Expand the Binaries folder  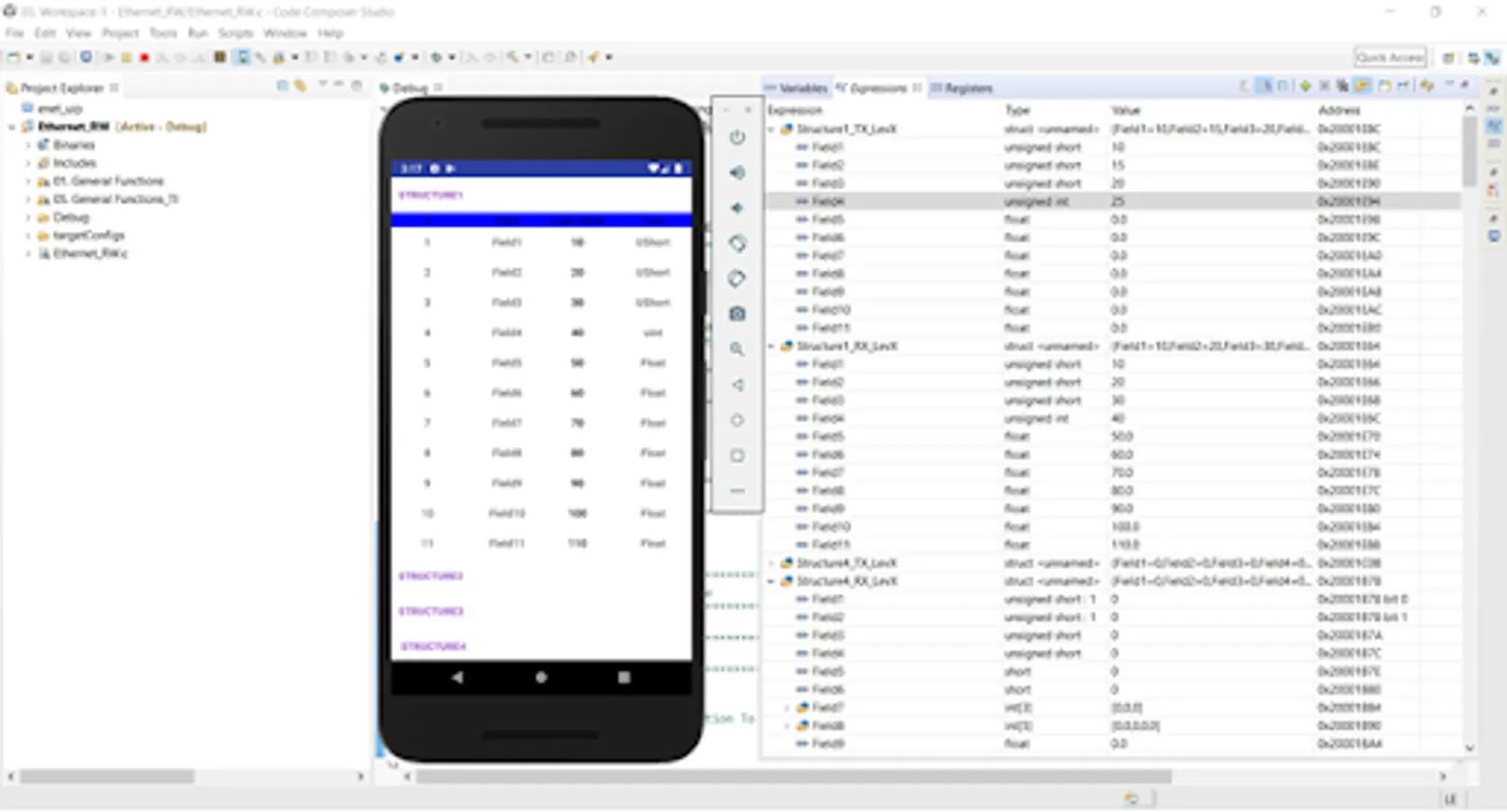28,145
